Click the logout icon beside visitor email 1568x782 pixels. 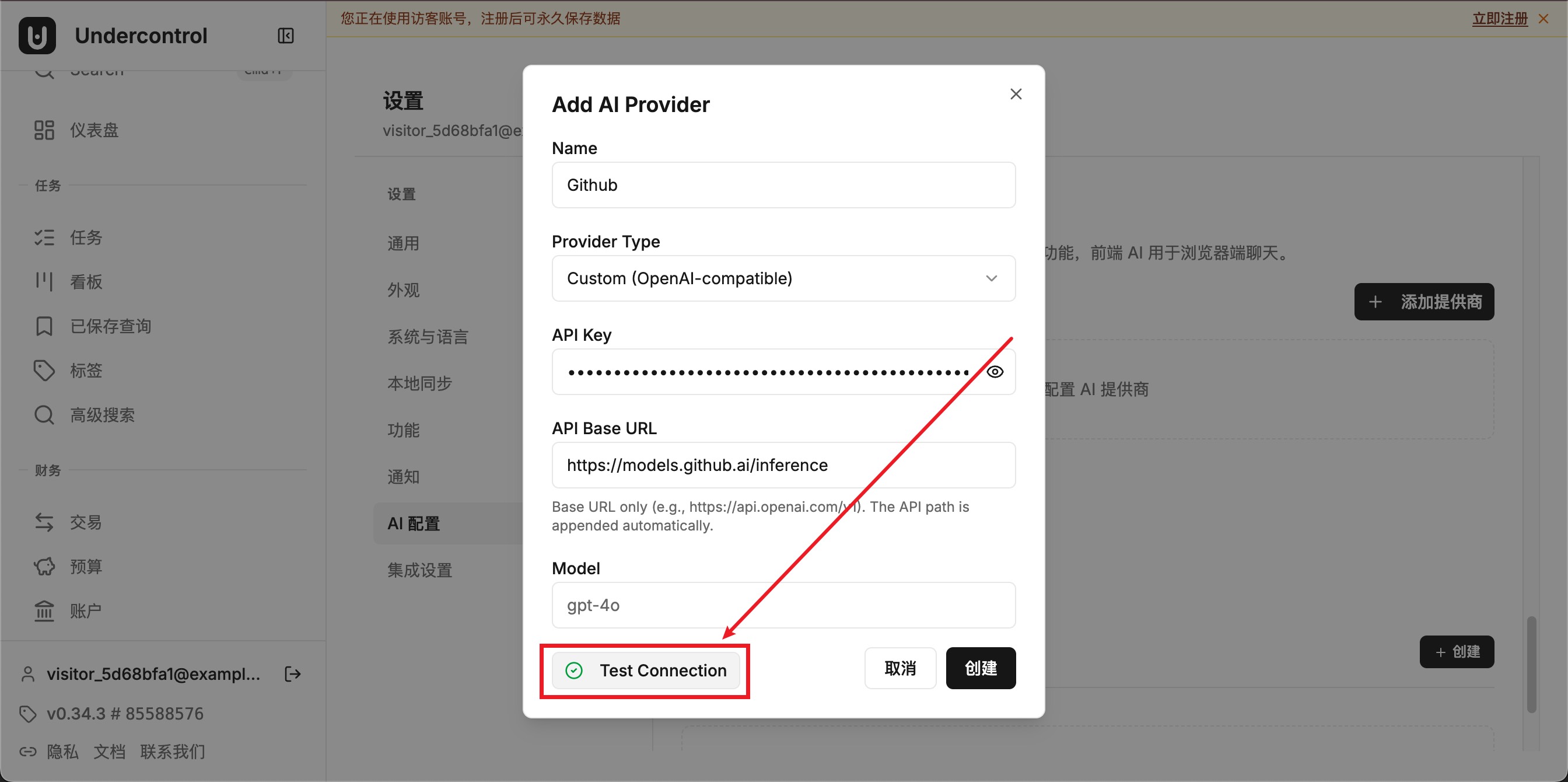[x=293, y=673]
